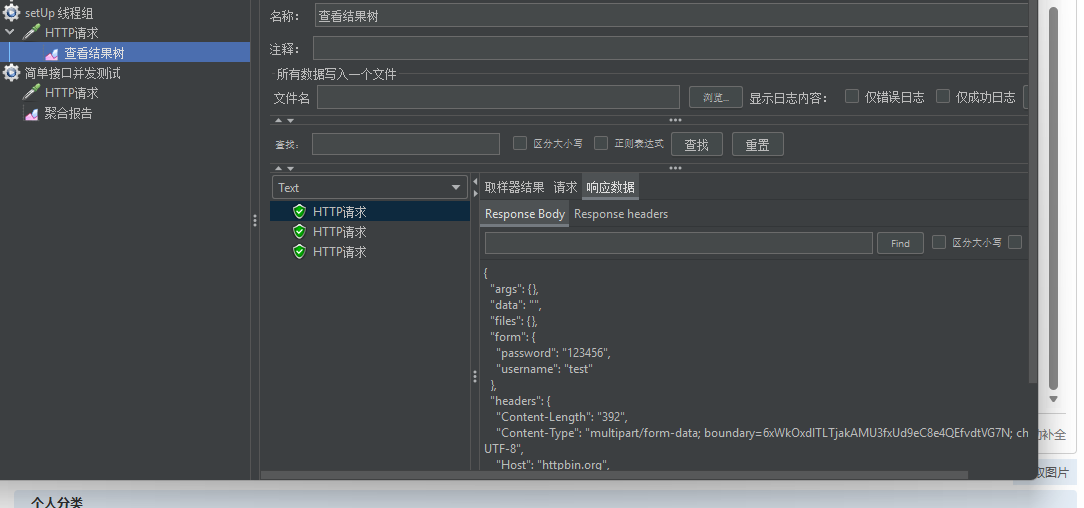Click the pipette icon of HTTP请求 under setUp 线程组
Image resolution: width=1084 pixels, height=508 pixels.
[x=31, y=32]
